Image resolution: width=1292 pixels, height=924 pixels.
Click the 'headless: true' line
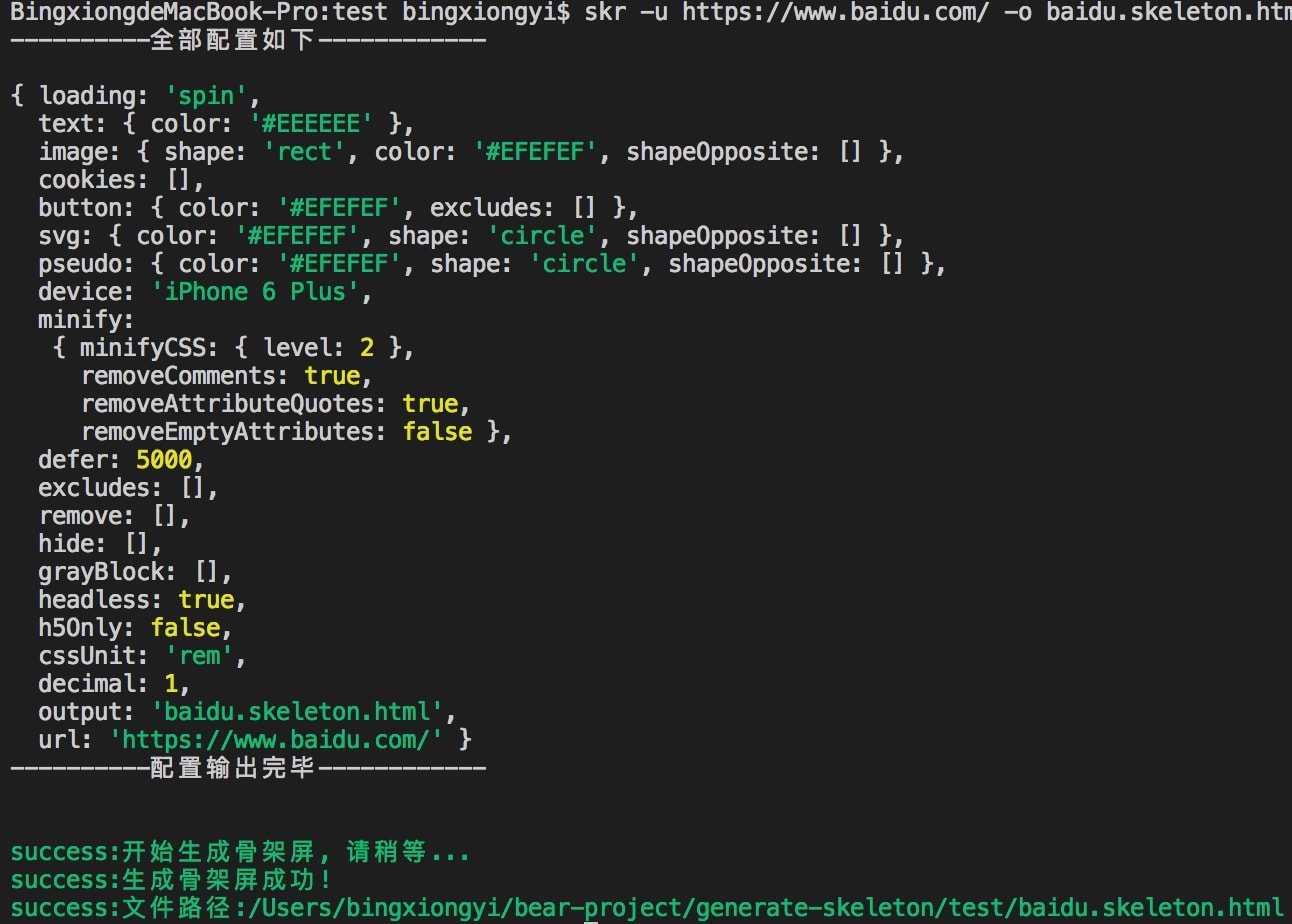143,600
